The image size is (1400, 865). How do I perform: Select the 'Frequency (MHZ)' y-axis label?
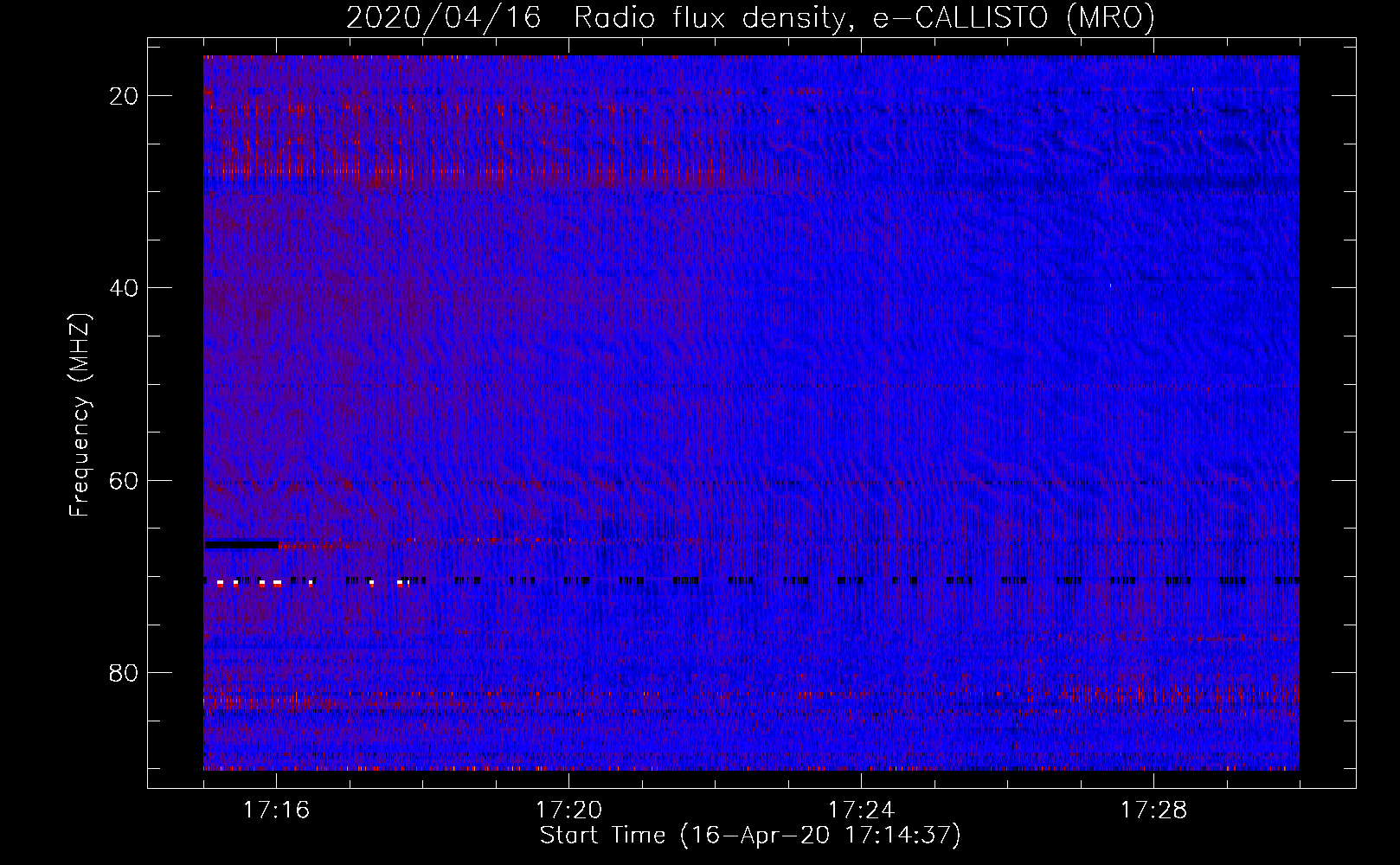pyautogui.click(x=80, y=415)
